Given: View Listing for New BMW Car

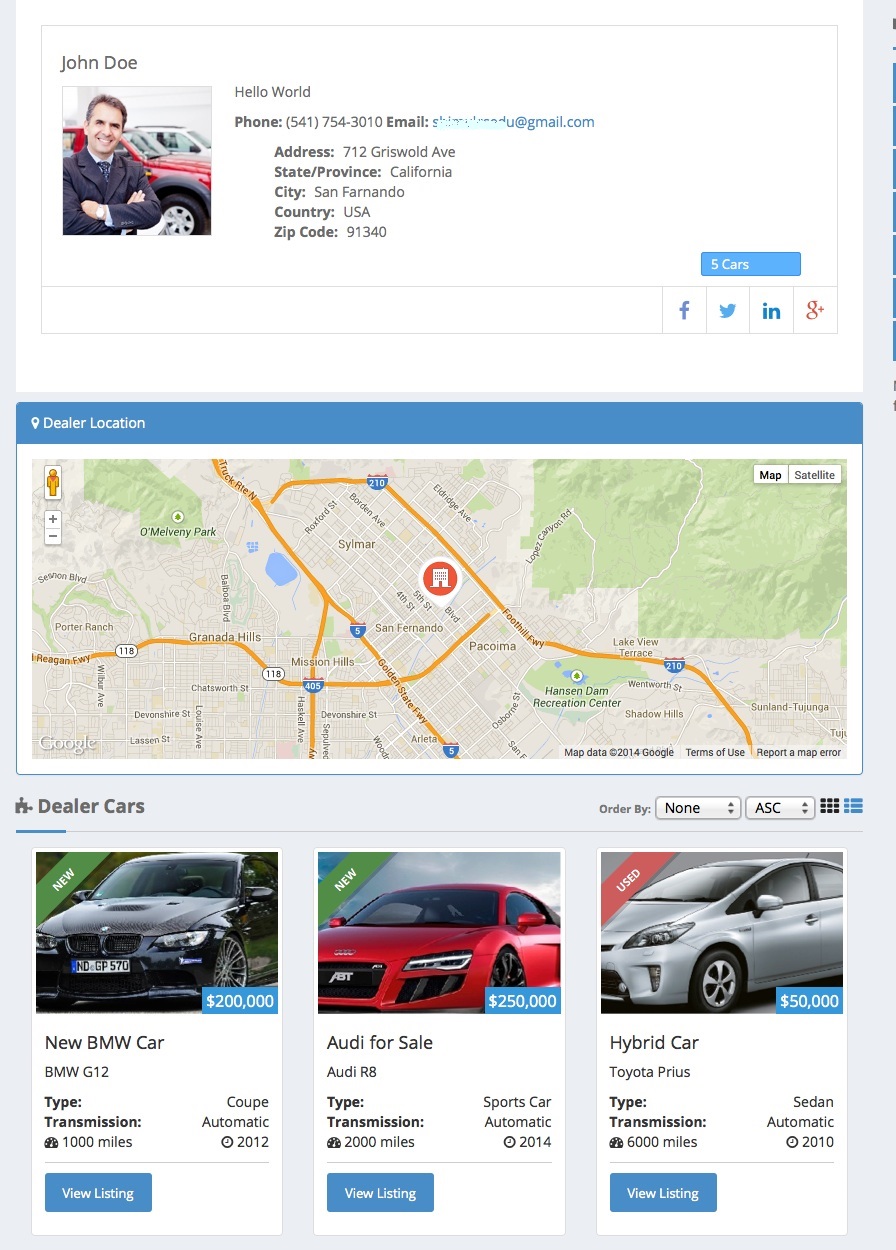Looking at the screenshot, I should point(98,1193).
